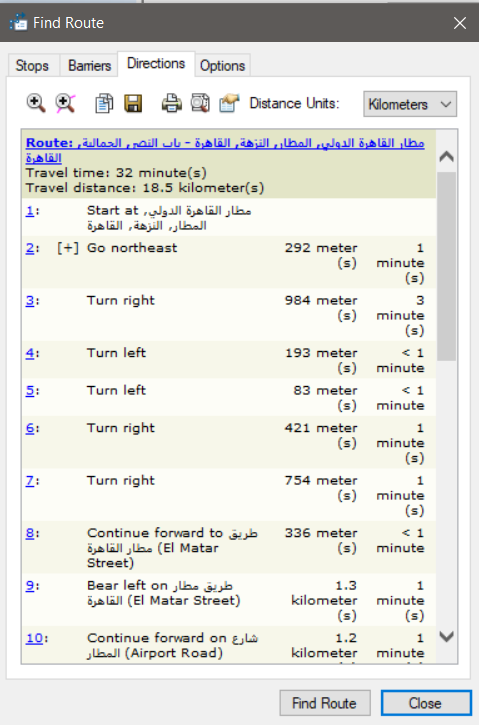Open print preview icon
This screenshot has width=479, height=725.
tap(200, 104)
